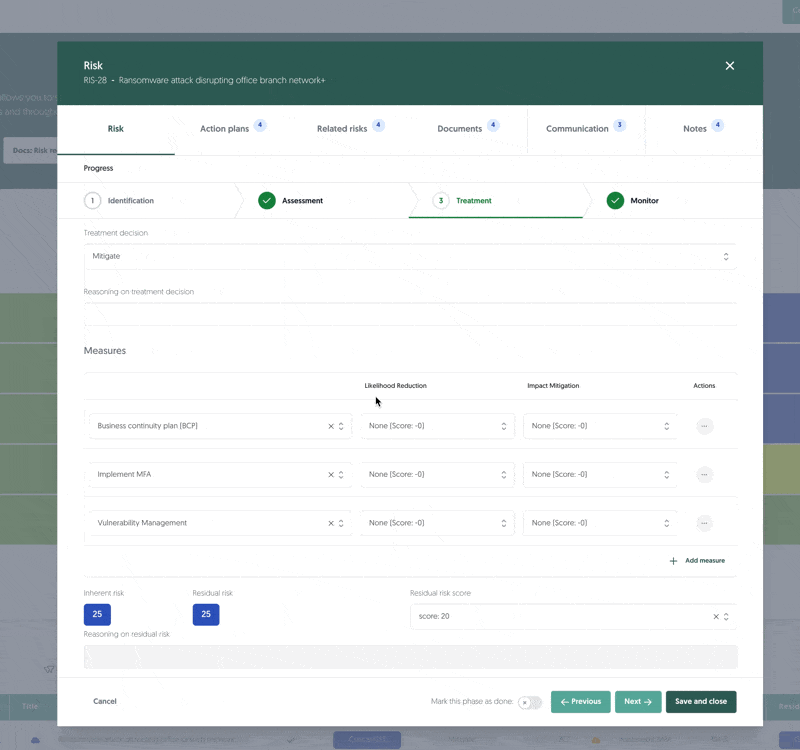Expand the Treatment decision dropdown
The image size is (800, 750).
[409, 257]
